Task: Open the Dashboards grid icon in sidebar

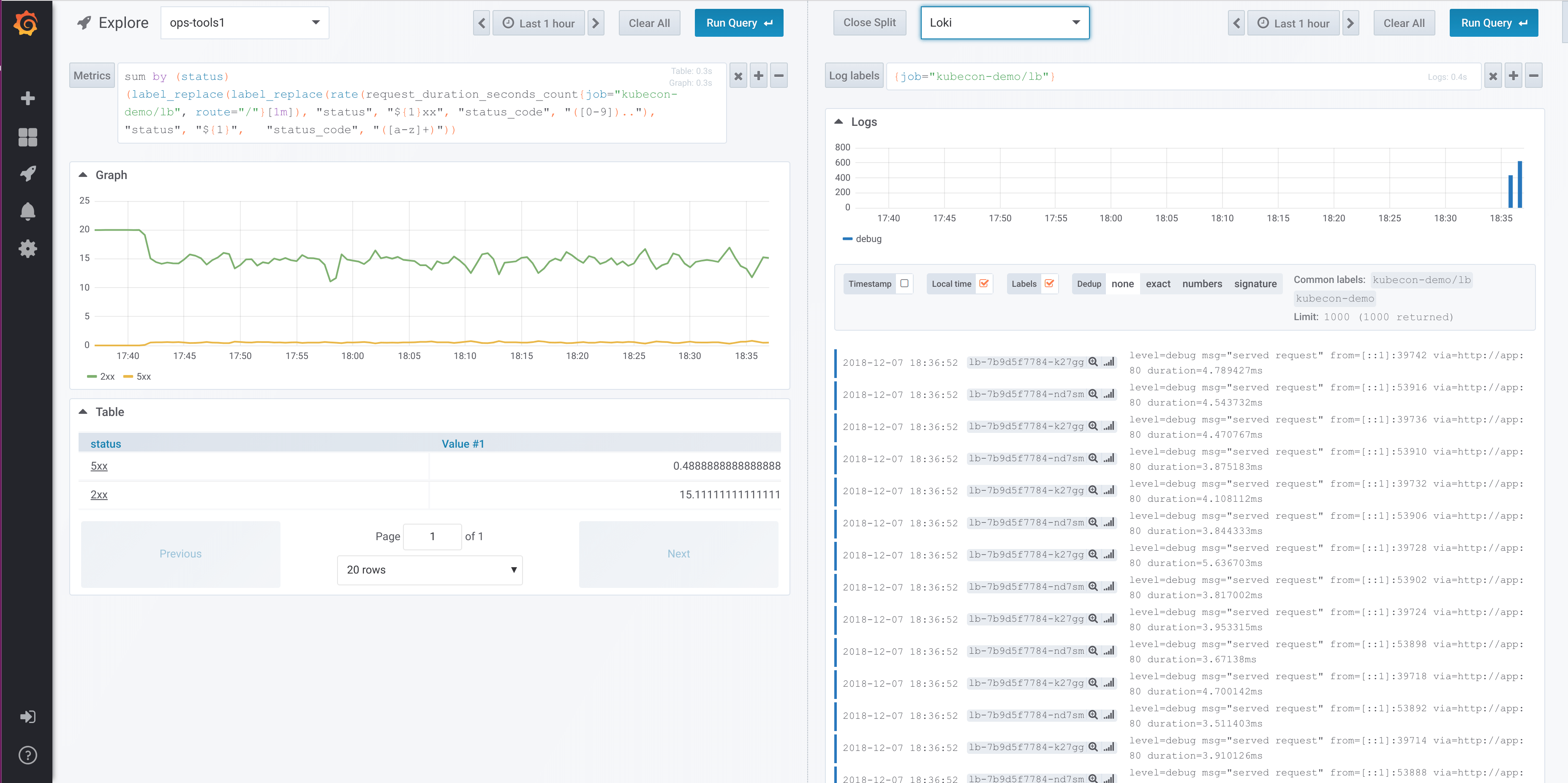Action: point(27,137)
